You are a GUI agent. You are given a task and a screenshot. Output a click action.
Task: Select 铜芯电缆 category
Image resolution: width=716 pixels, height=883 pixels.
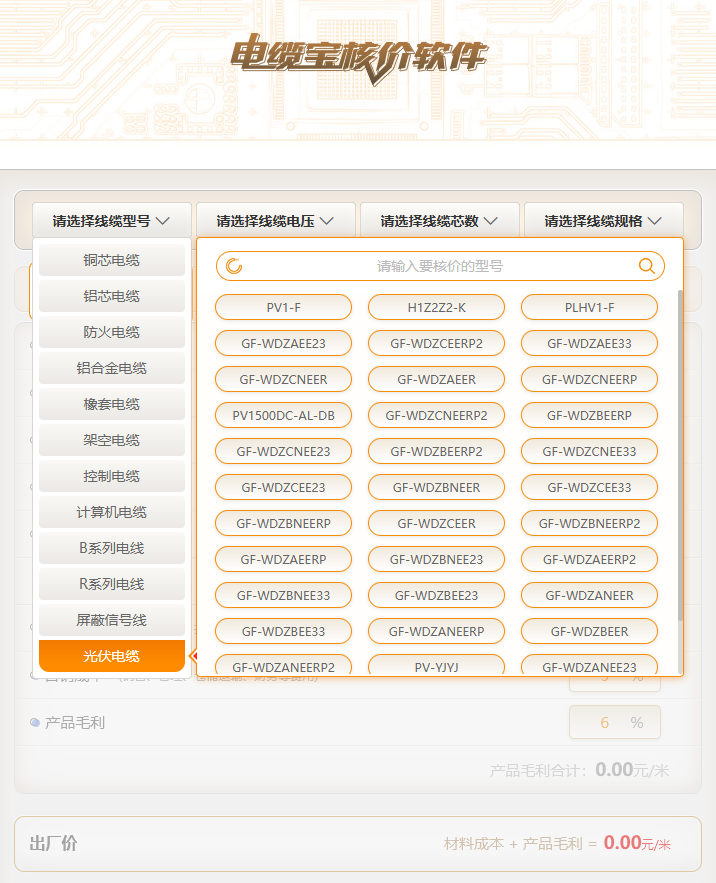[112, 260]
